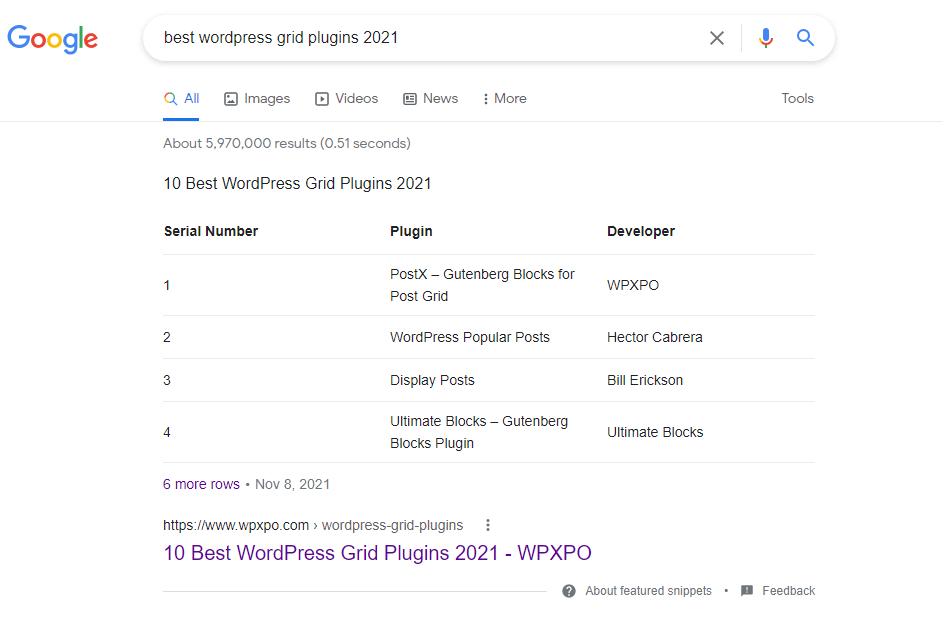Click the wpxpo.com URL breadcrumb
The height and width of the screenshot is (636, 942).
[x=313, y=525]
